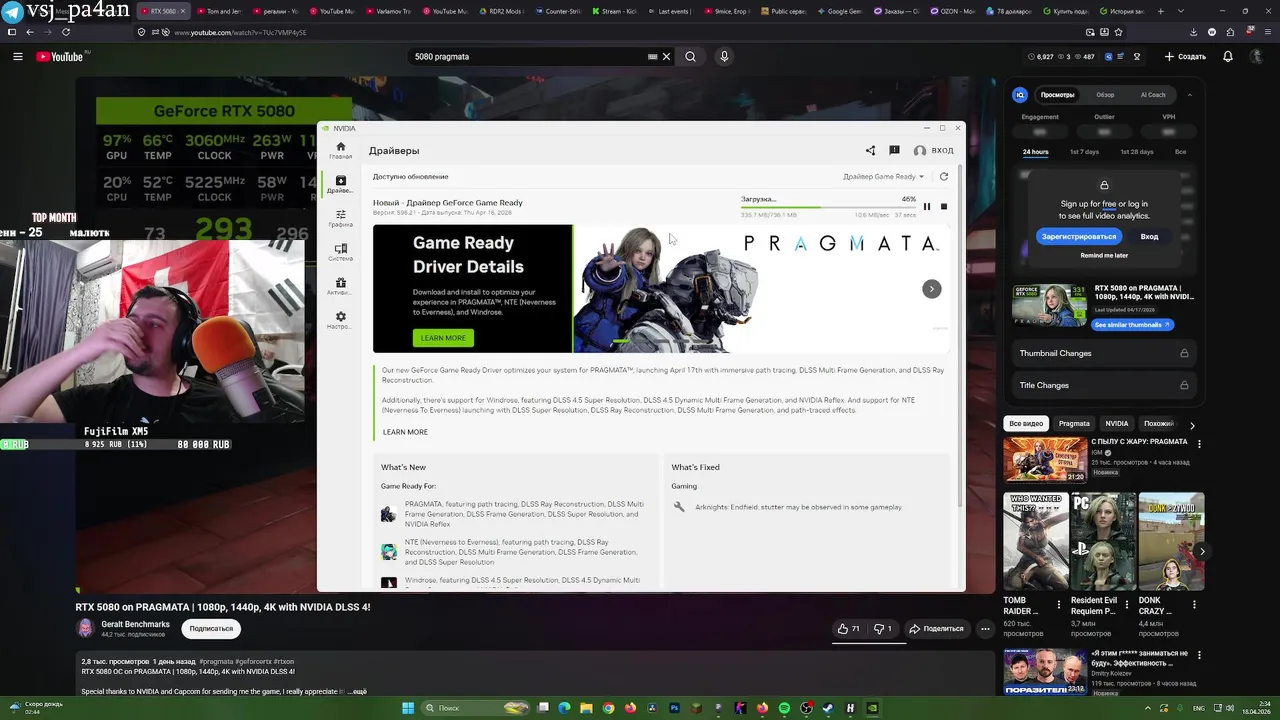Click Поделиться share button
The width and height of the screenshot is (1280, 720).
pyautogui.click(x=936, y=629)
